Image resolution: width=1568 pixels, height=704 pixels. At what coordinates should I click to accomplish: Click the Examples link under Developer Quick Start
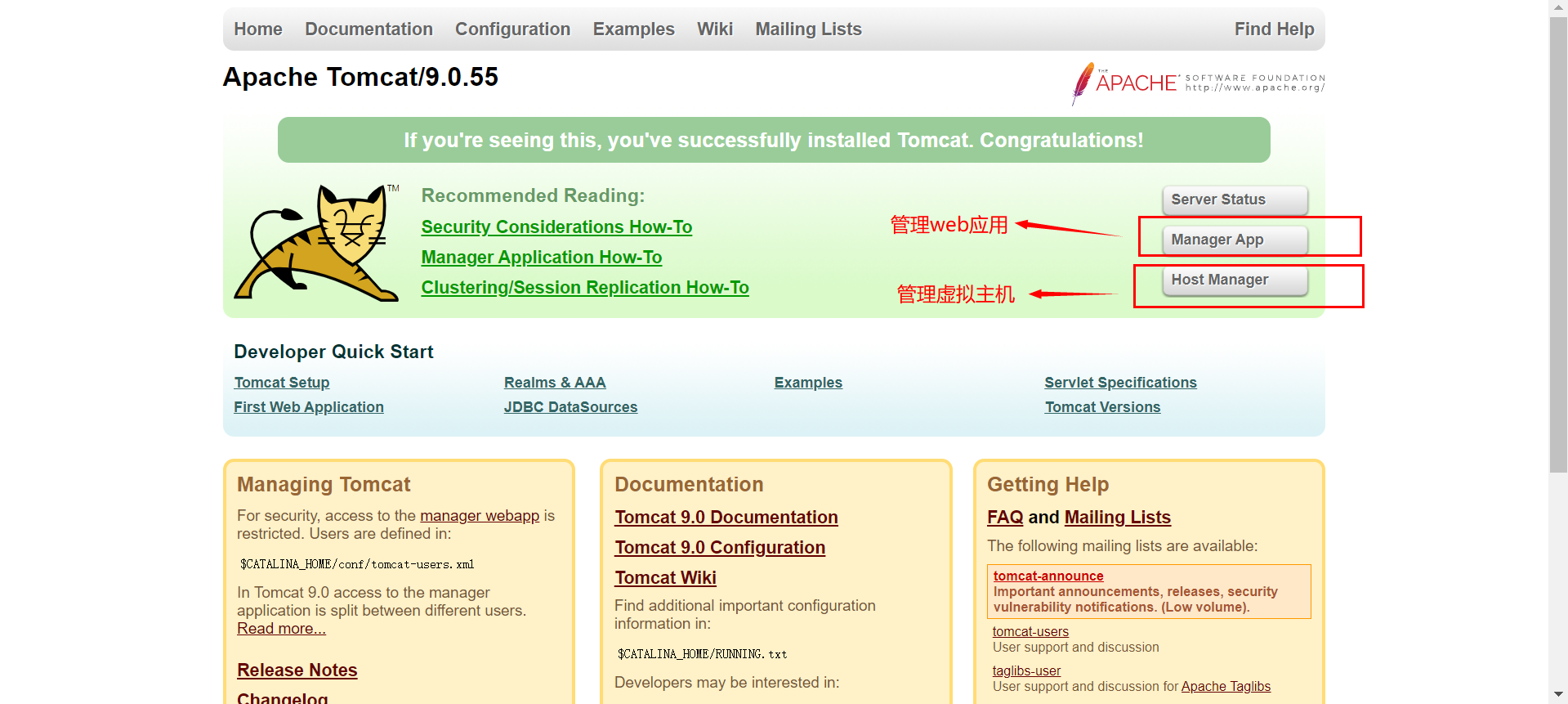tap(808, 383)
